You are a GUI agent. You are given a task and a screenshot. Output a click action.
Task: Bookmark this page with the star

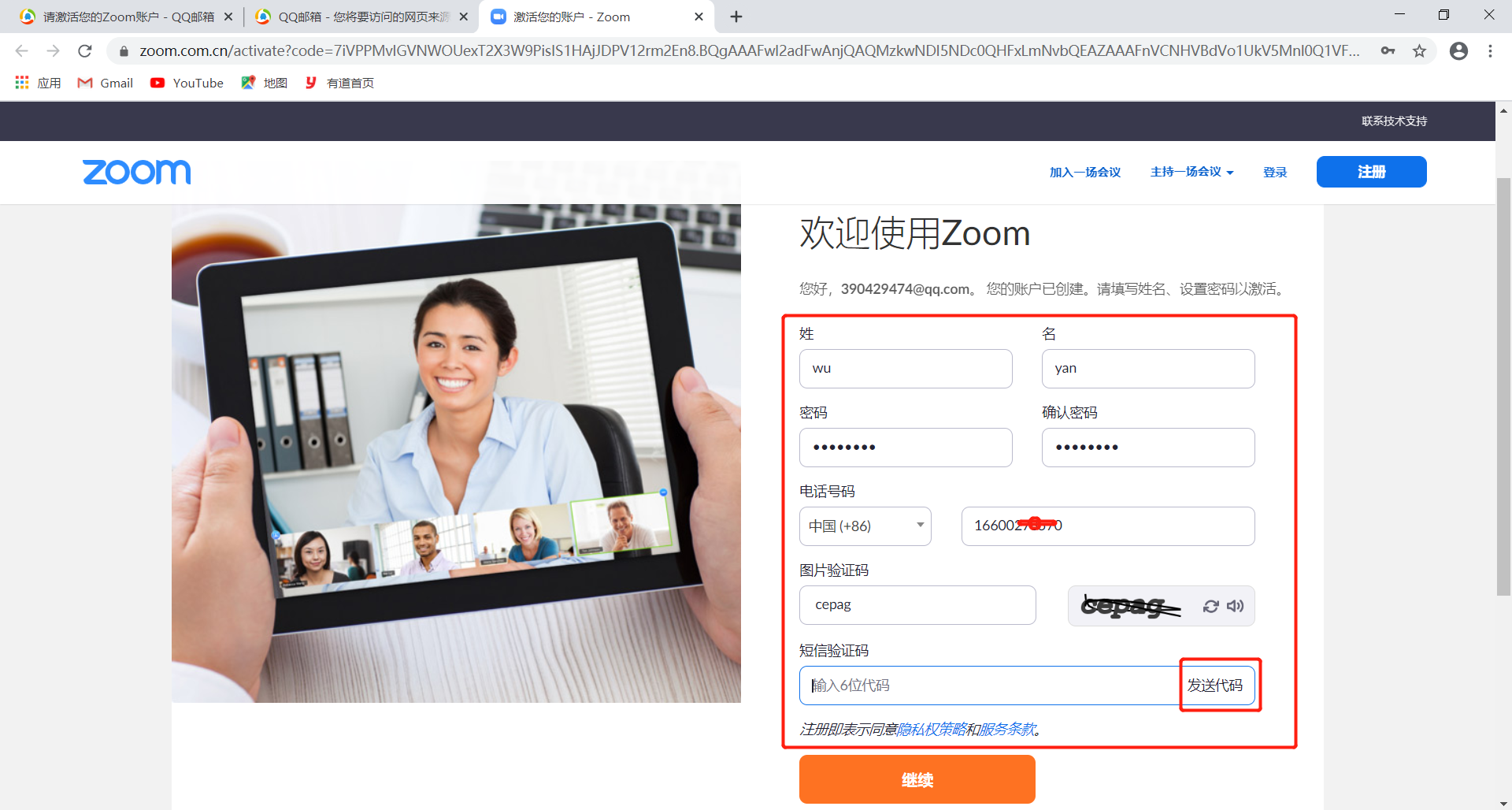click(x=1419, y=50)
